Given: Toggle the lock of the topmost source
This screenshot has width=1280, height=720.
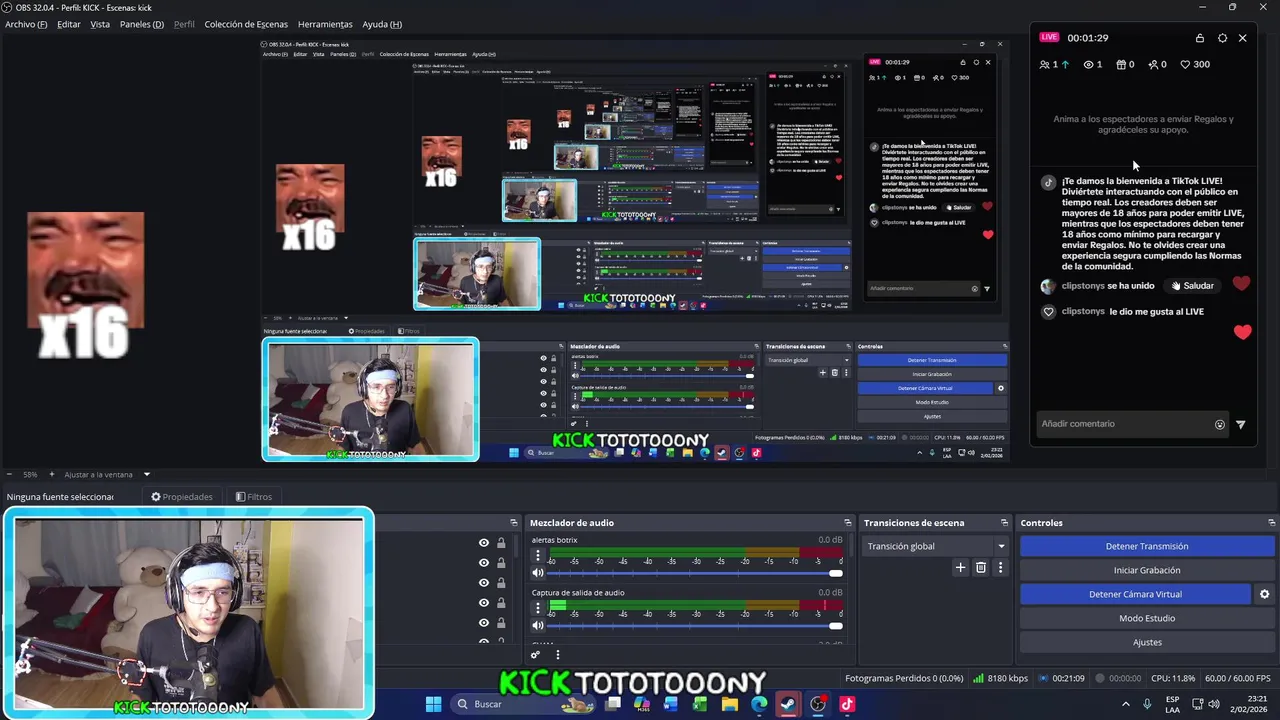Looking at the screenshot, I should coord(501,543).
